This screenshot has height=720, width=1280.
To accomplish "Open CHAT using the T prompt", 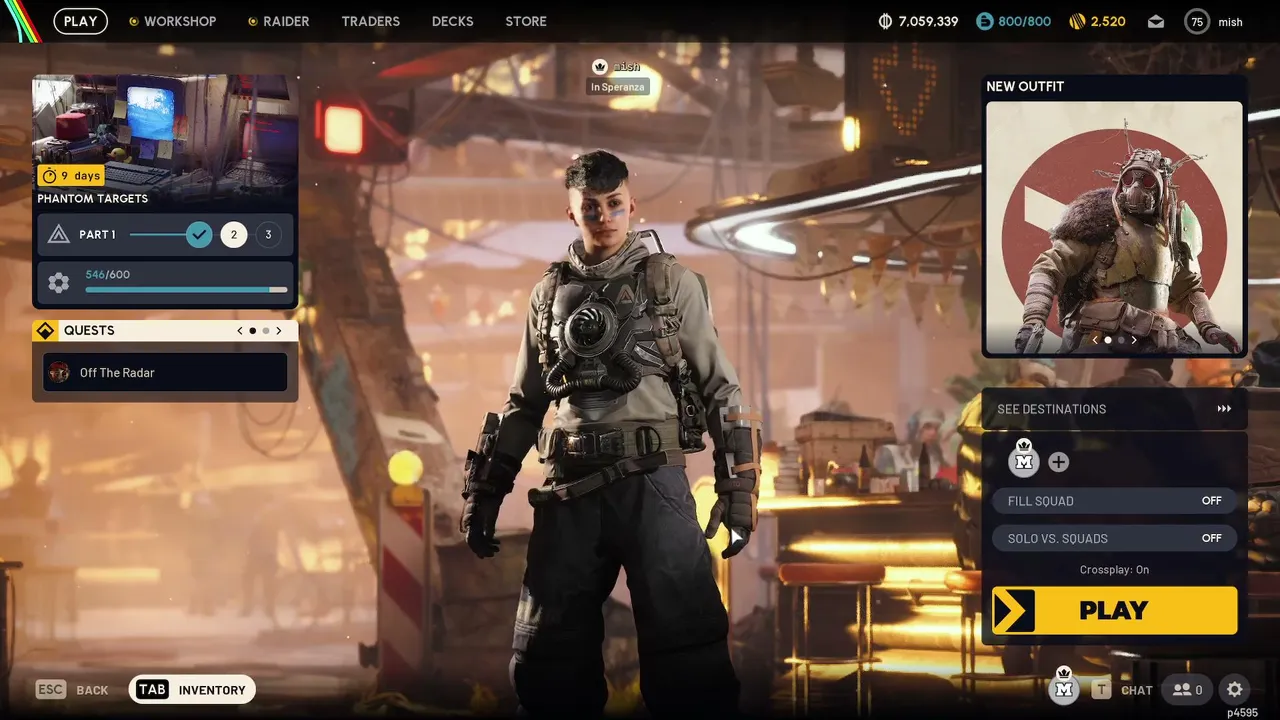I will tap(1122, 690).
